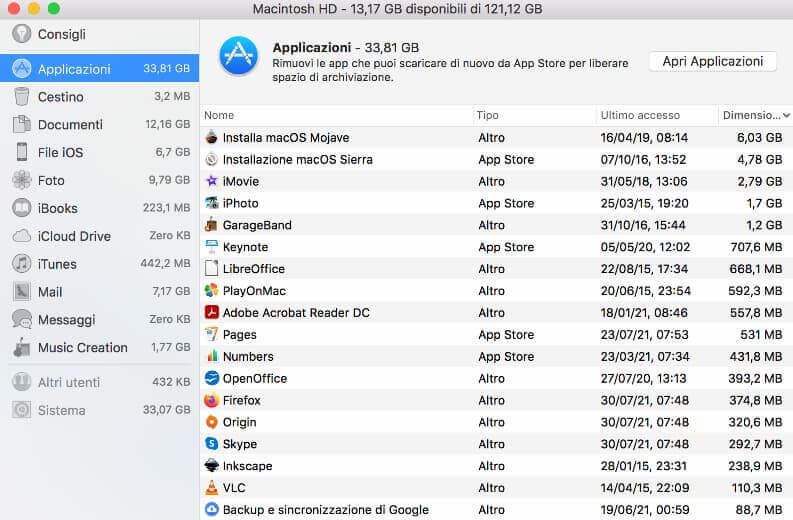Click the Foto flower icon

(x=21, y=180)
